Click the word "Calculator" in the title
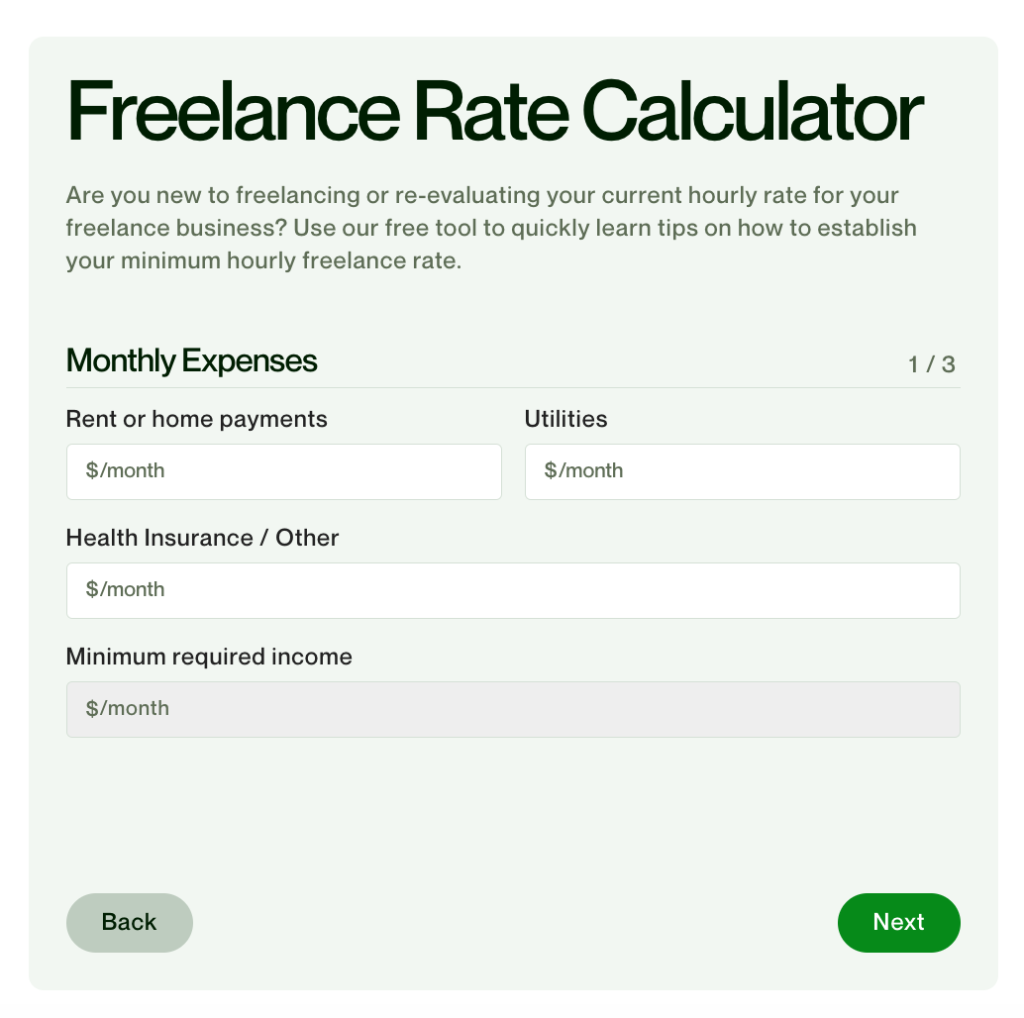Viewport: 1024px width, 1018px height. coord(752,112)
